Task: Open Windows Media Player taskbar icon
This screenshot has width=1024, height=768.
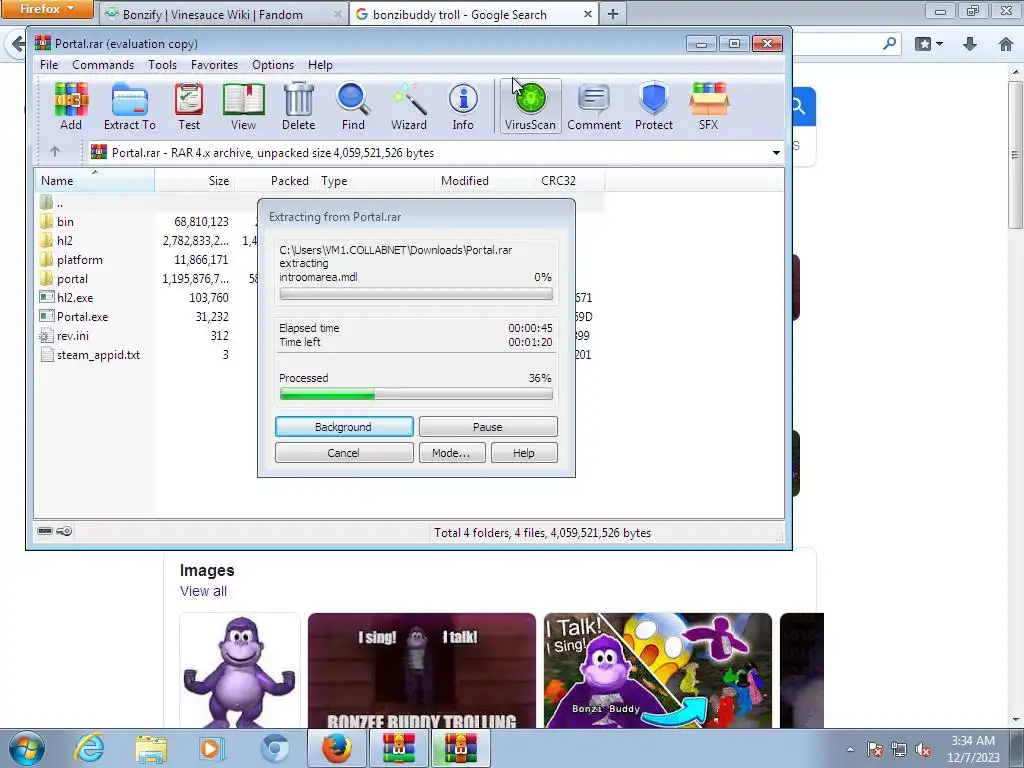Action: pos(212,748)
